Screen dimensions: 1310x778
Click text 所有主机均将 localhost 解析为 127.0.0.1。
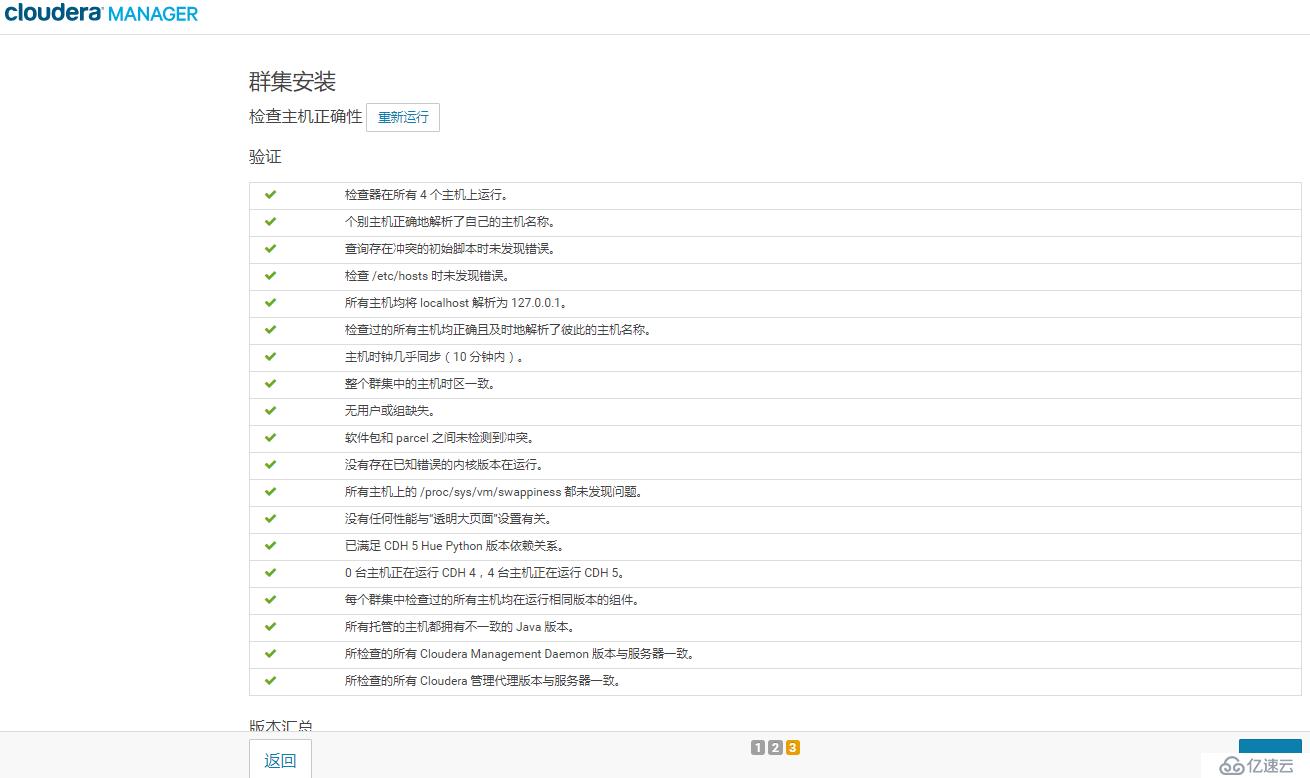point(457,303)
